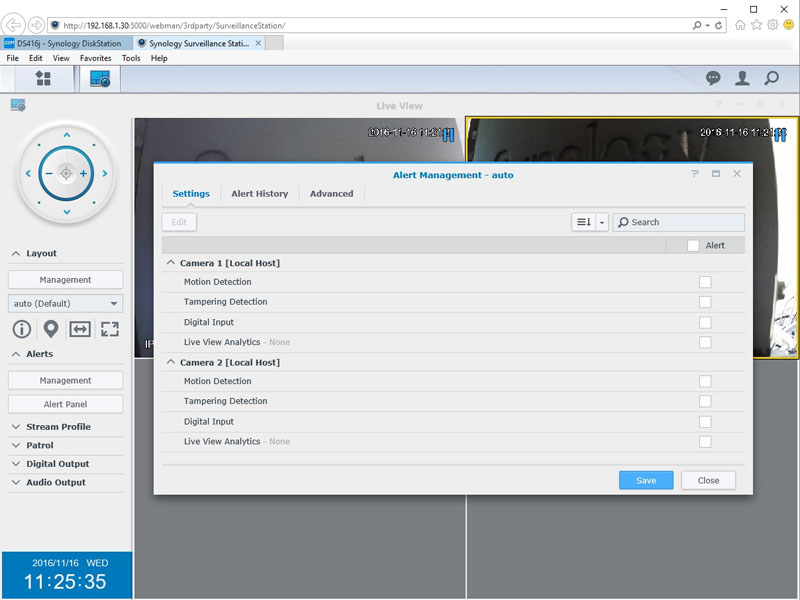This screenshot has height=600, width=800.
Task: Click the Live View application icon in taskbar
Action: [x=100, y=79]
